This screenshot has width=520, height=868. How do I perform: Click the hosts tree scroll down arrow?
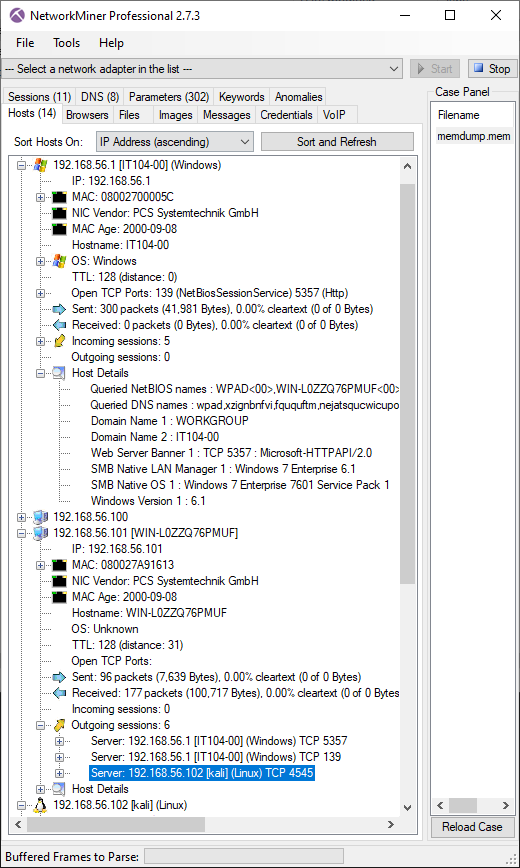pyautogui.click(x=407, y=807)
